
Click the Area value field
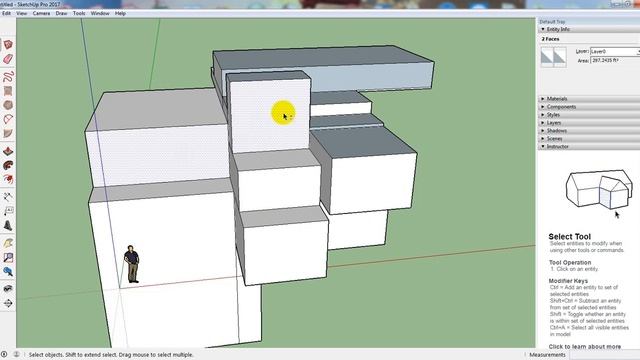pos(615,60)
